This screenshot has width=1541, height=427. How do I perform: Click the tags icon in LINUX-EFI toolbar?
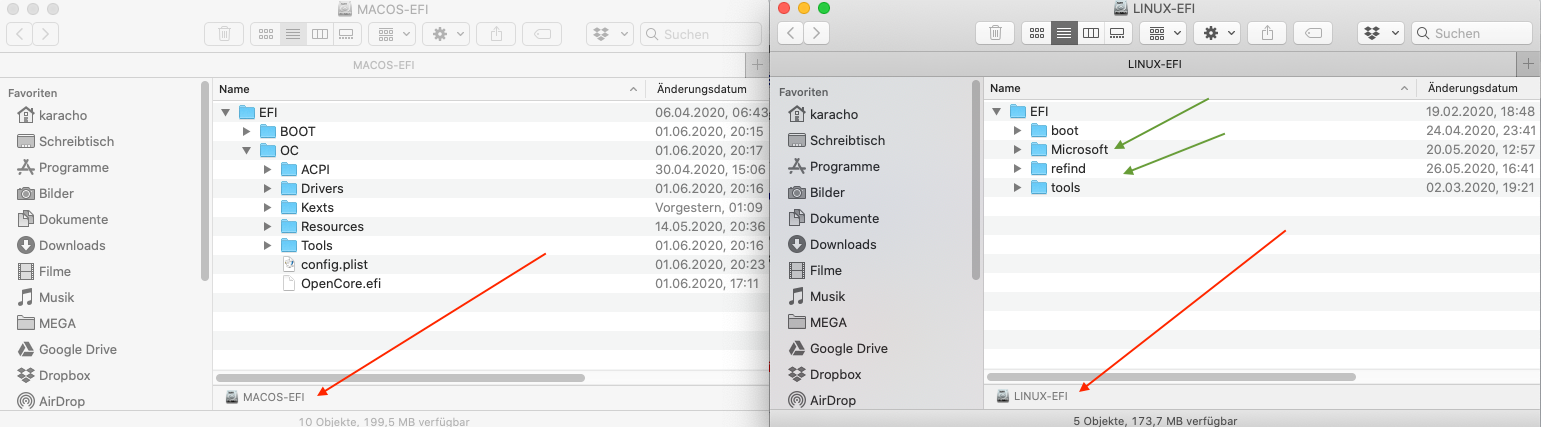[1313, 33]
